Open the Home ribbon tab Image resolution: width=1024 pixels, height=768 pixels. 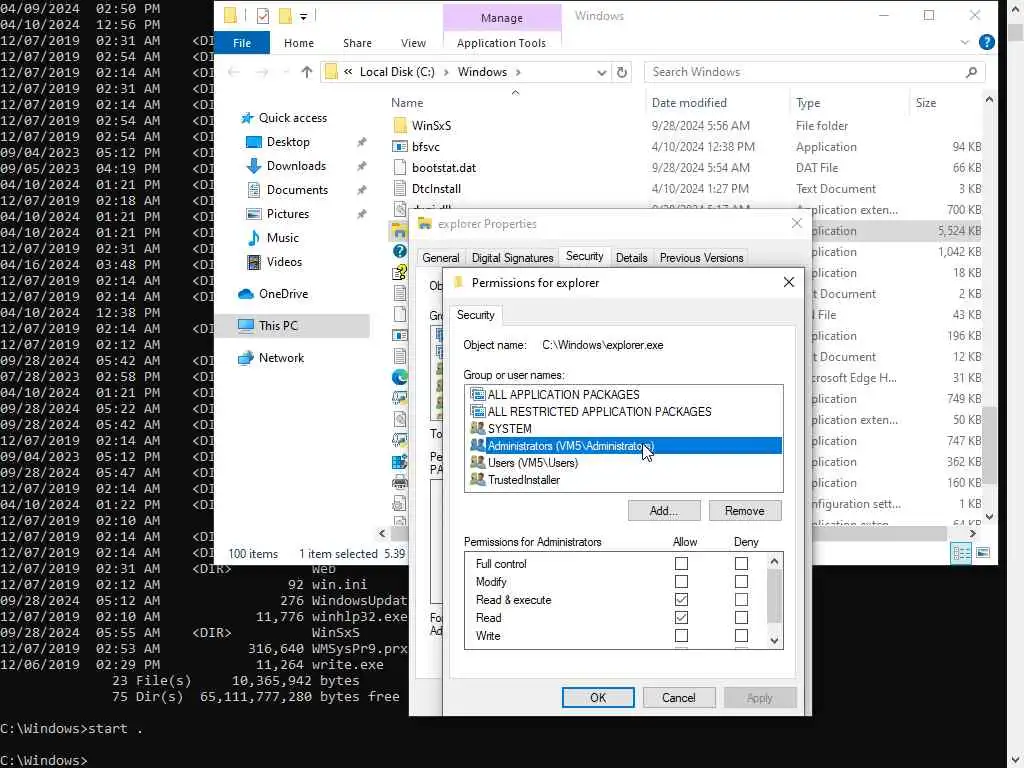click(298, 43)
